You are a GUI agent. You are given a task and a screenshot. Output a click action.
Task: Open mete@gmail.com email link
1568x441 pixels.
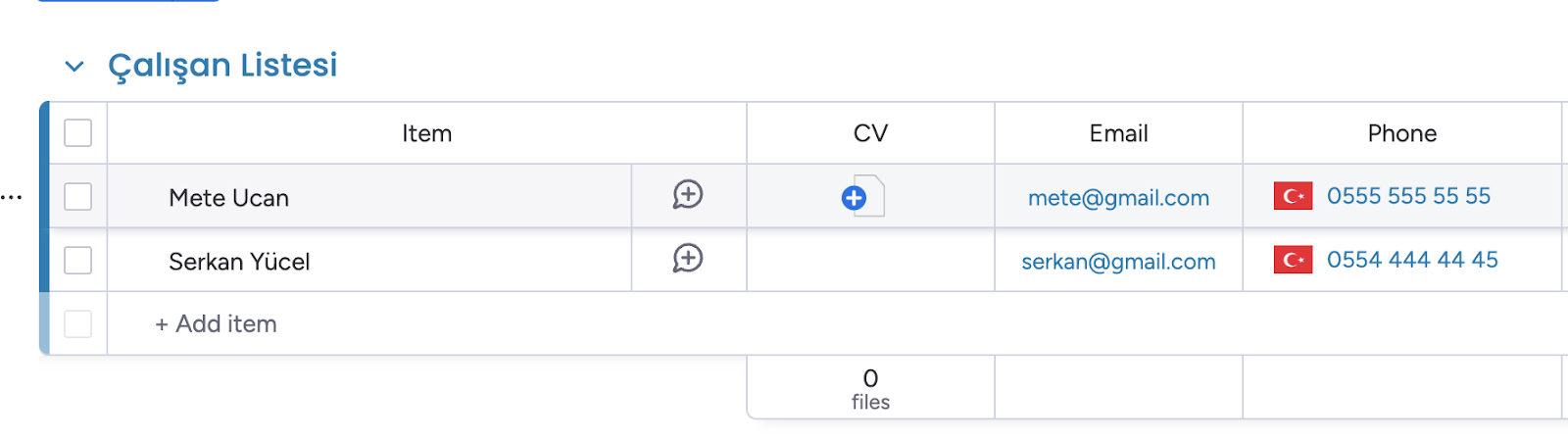point(1118,198)
